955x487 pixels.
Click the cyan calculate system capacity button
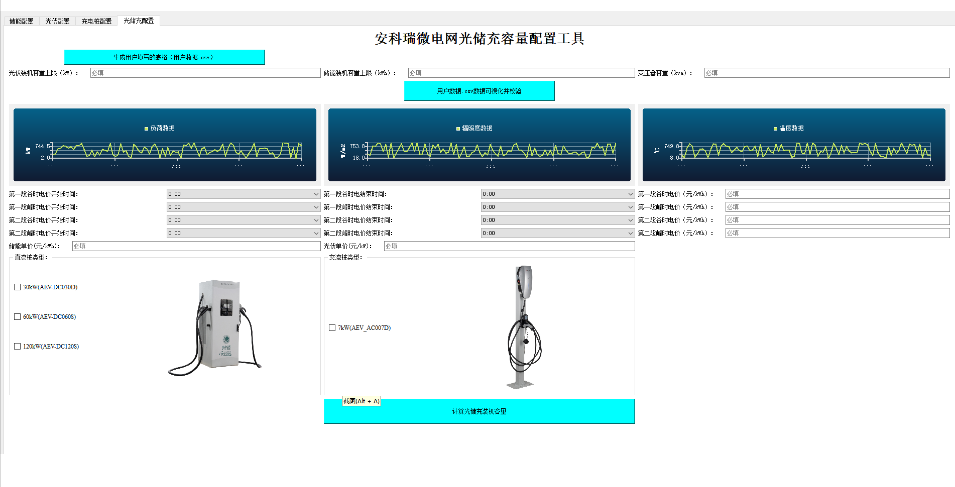(479, 412)
